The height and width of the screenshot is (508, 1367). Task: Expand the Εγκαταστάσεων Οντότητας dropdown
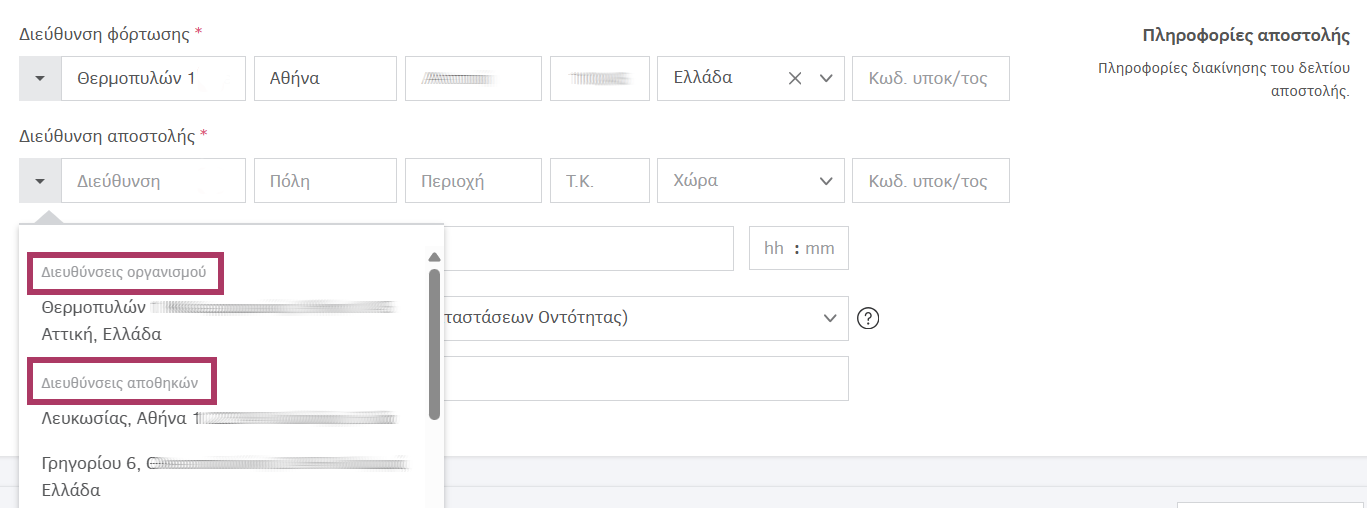point(828,318)
